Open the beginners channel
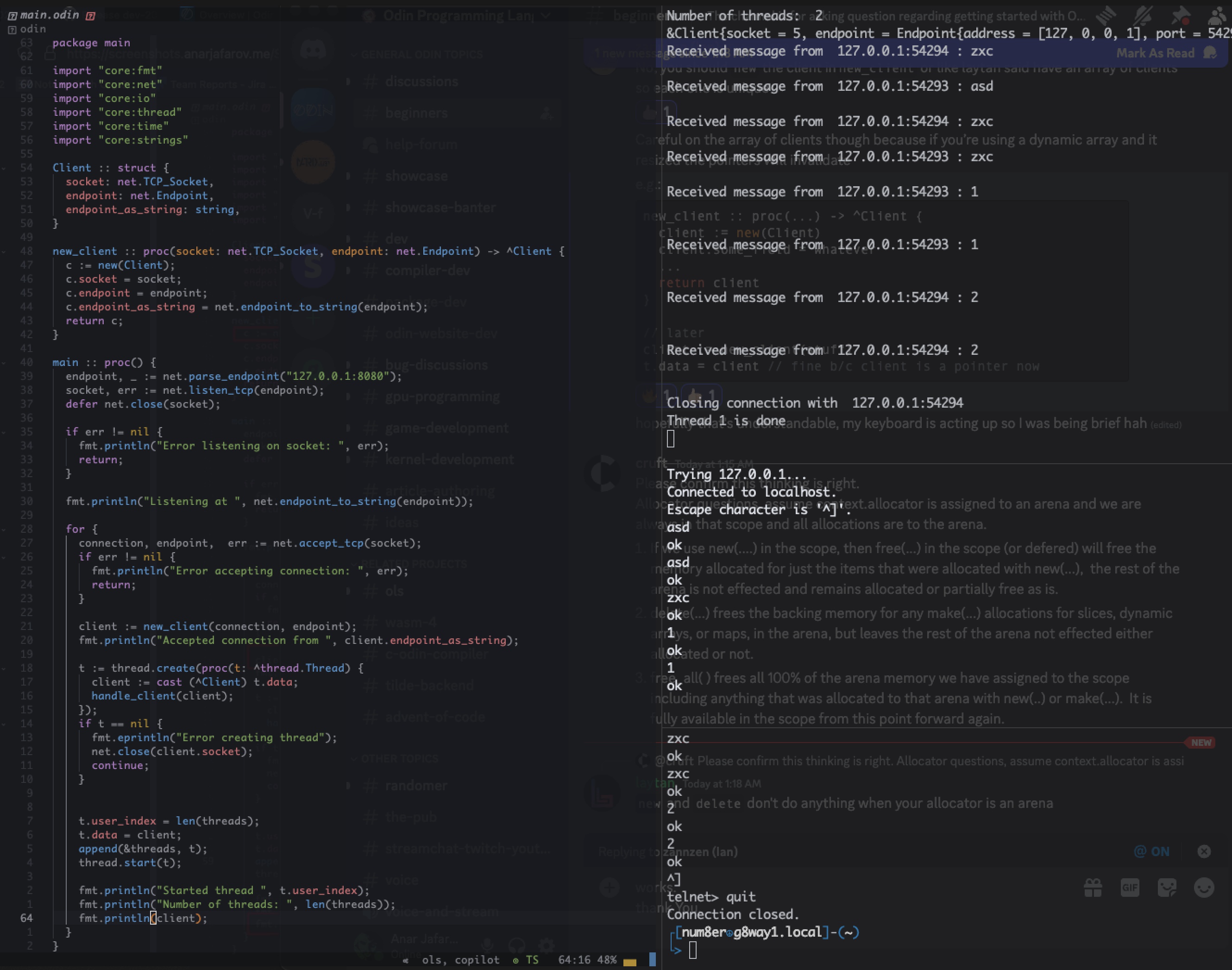This screenshot has height=970, width=1232. click(x=457, y=113)
